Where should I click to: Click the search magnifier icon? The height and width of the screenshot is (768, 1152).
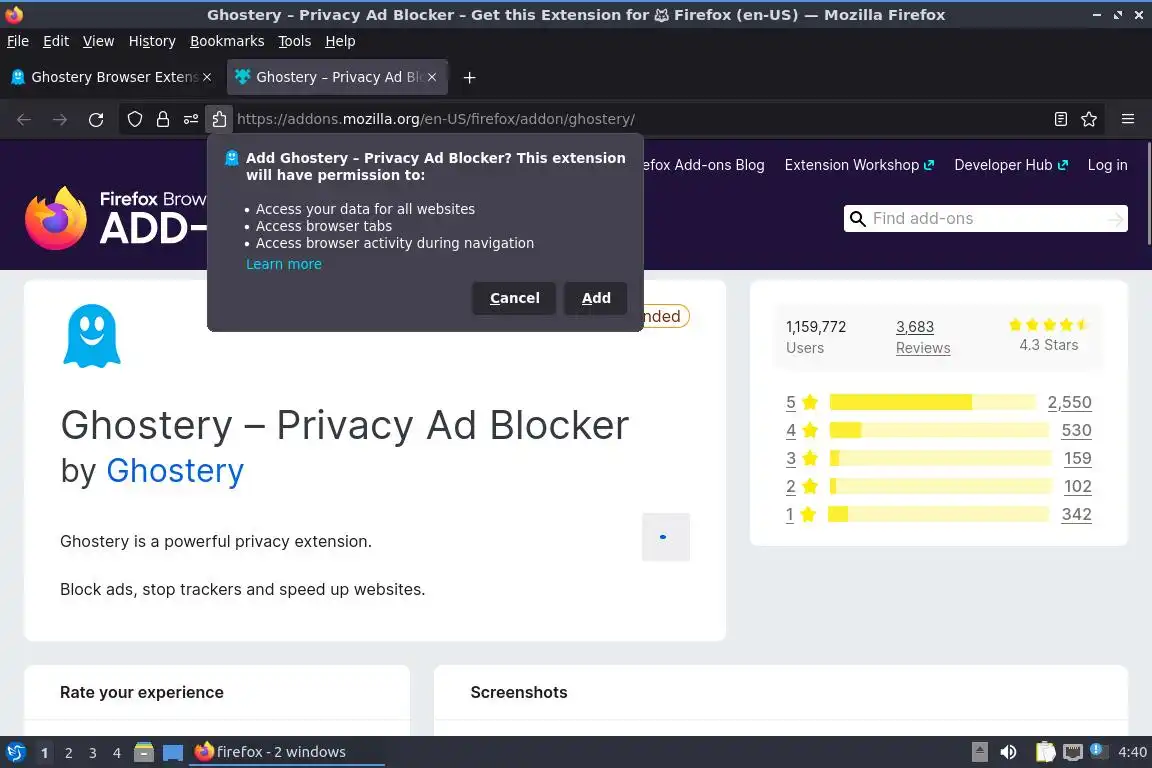point(857,219)
